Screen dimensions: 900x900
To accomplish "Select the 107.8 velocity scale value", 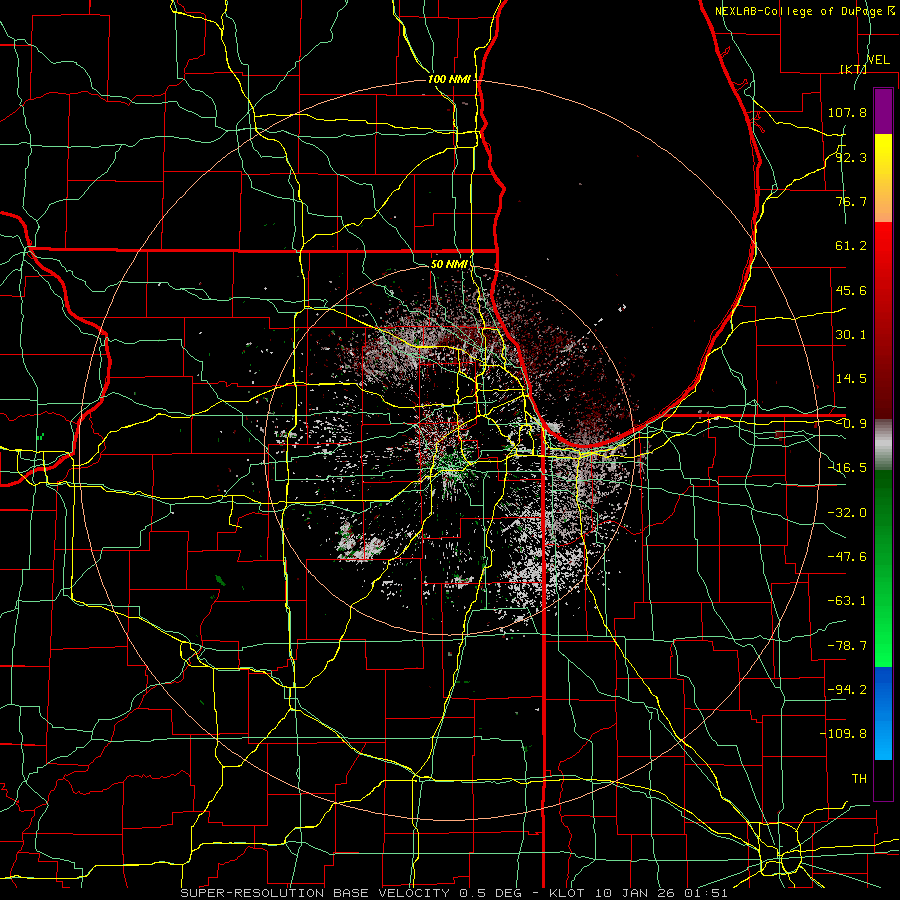I will click(x=847, y=112).
